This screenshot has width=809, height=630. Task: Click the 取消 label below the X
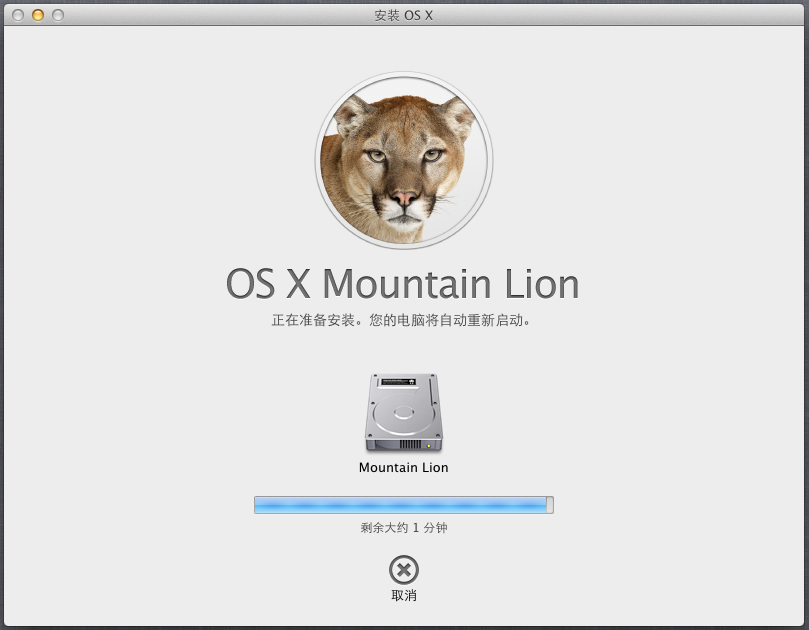(x=403, y=596)
